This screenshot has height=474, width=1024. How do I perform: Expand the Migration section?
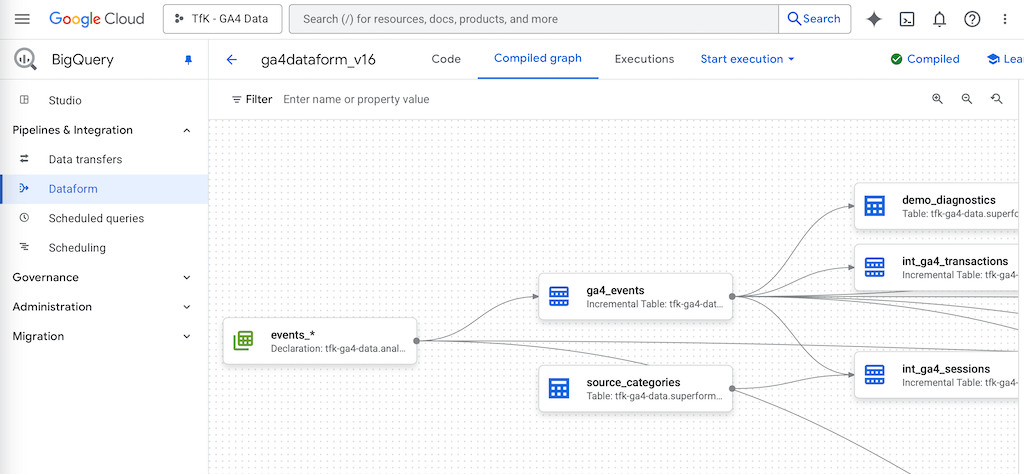(x=104, y=336)
